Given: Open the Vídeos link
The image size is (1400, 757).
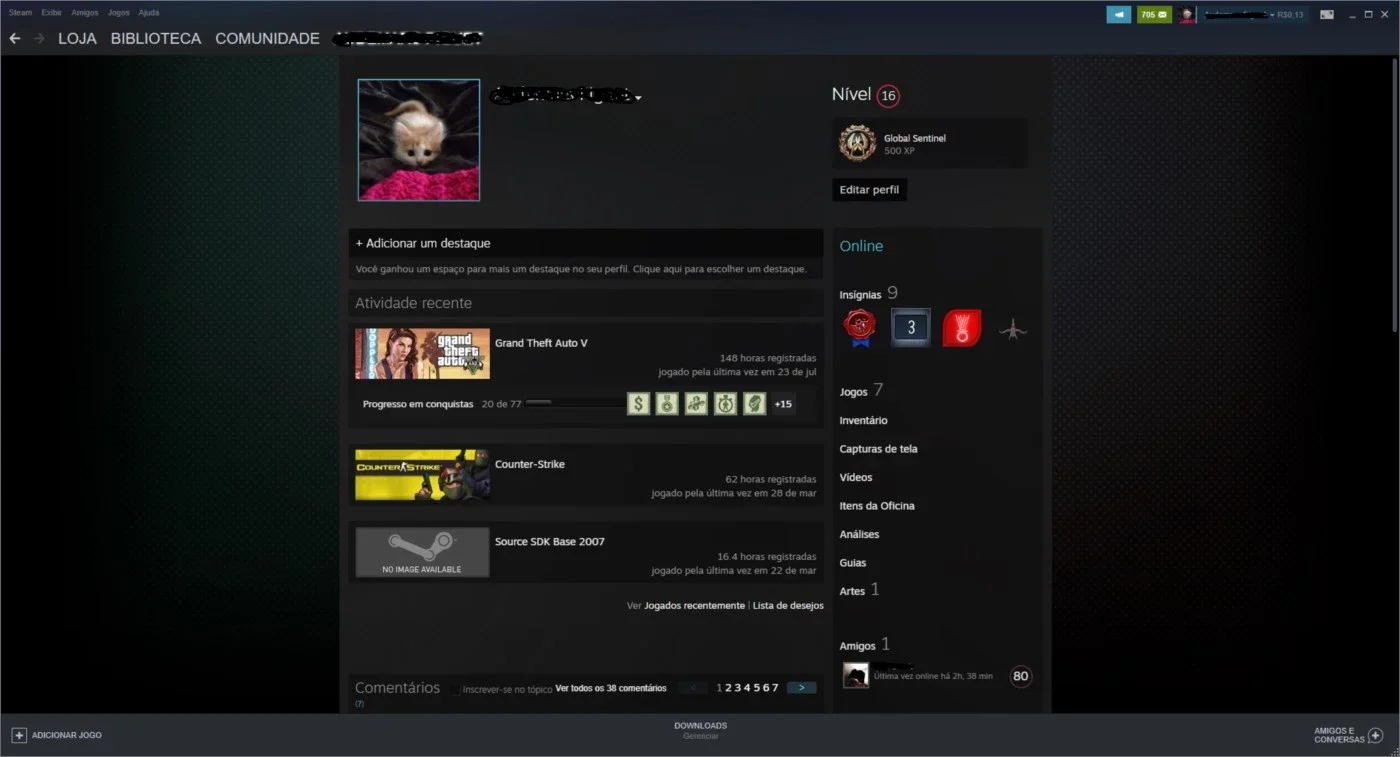Looking at the screenshot, I should click(x=856, y=478).
